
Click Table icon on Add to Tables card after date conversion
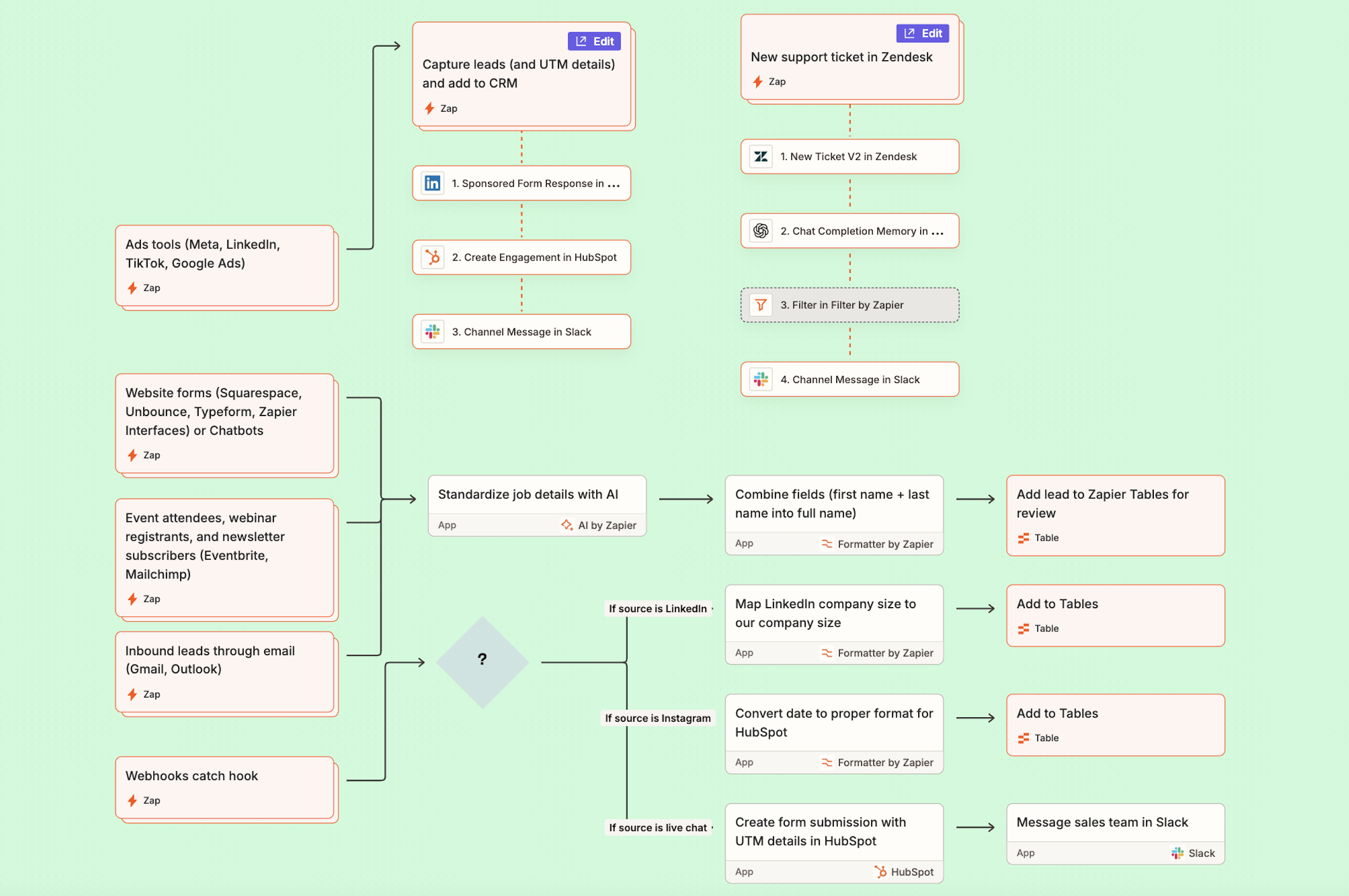[1023, 738]
